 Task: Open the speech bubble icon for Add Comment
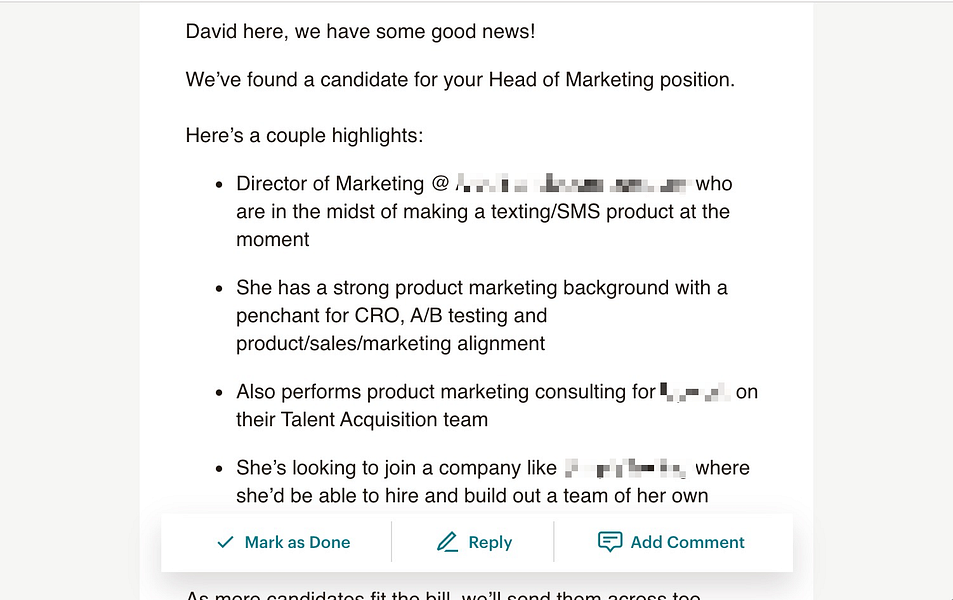pyautogui.click(x=611, y=542)
